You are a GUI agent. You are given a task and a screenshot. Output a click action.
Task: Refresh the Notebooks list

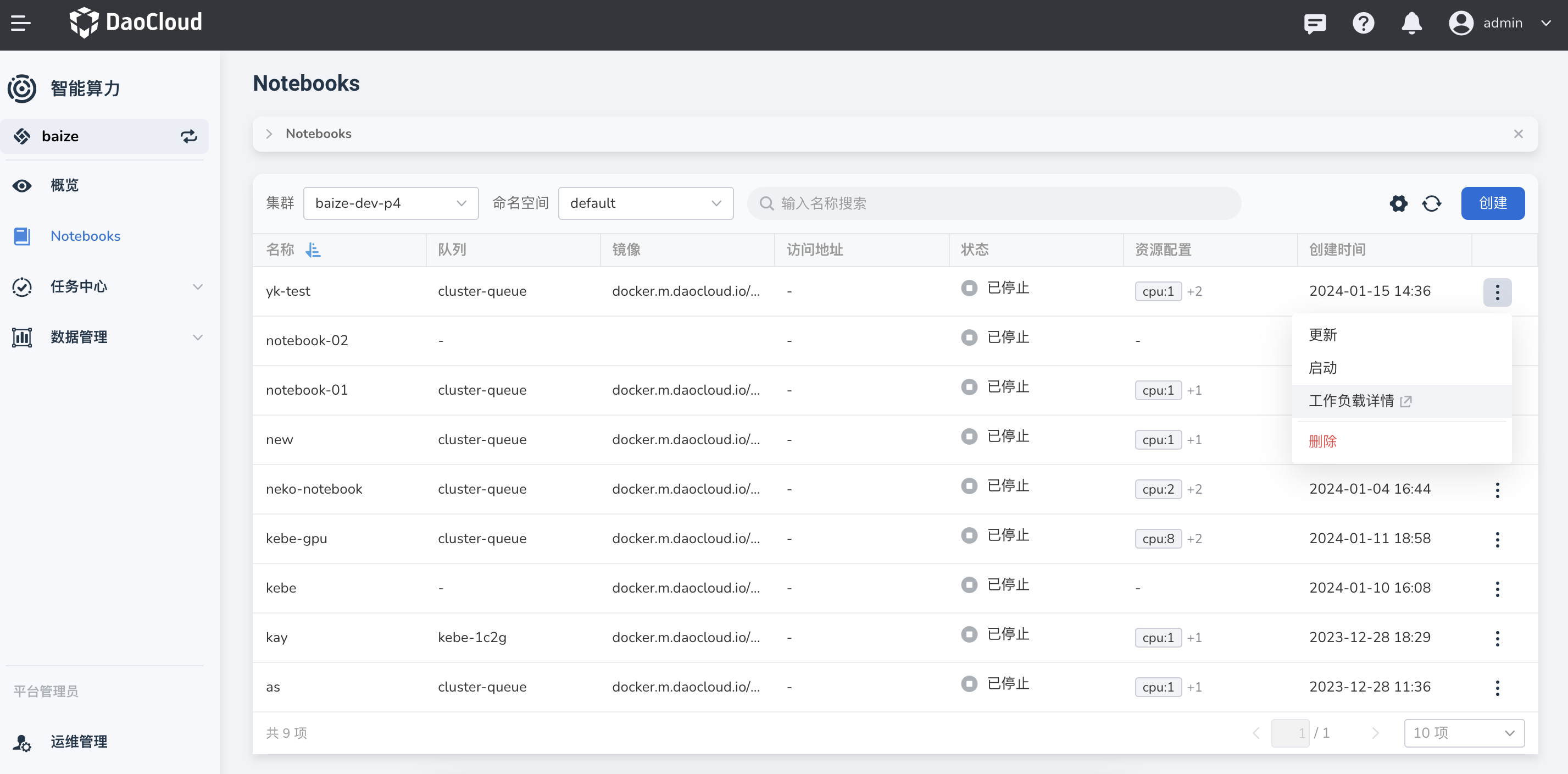[1431, 203]
